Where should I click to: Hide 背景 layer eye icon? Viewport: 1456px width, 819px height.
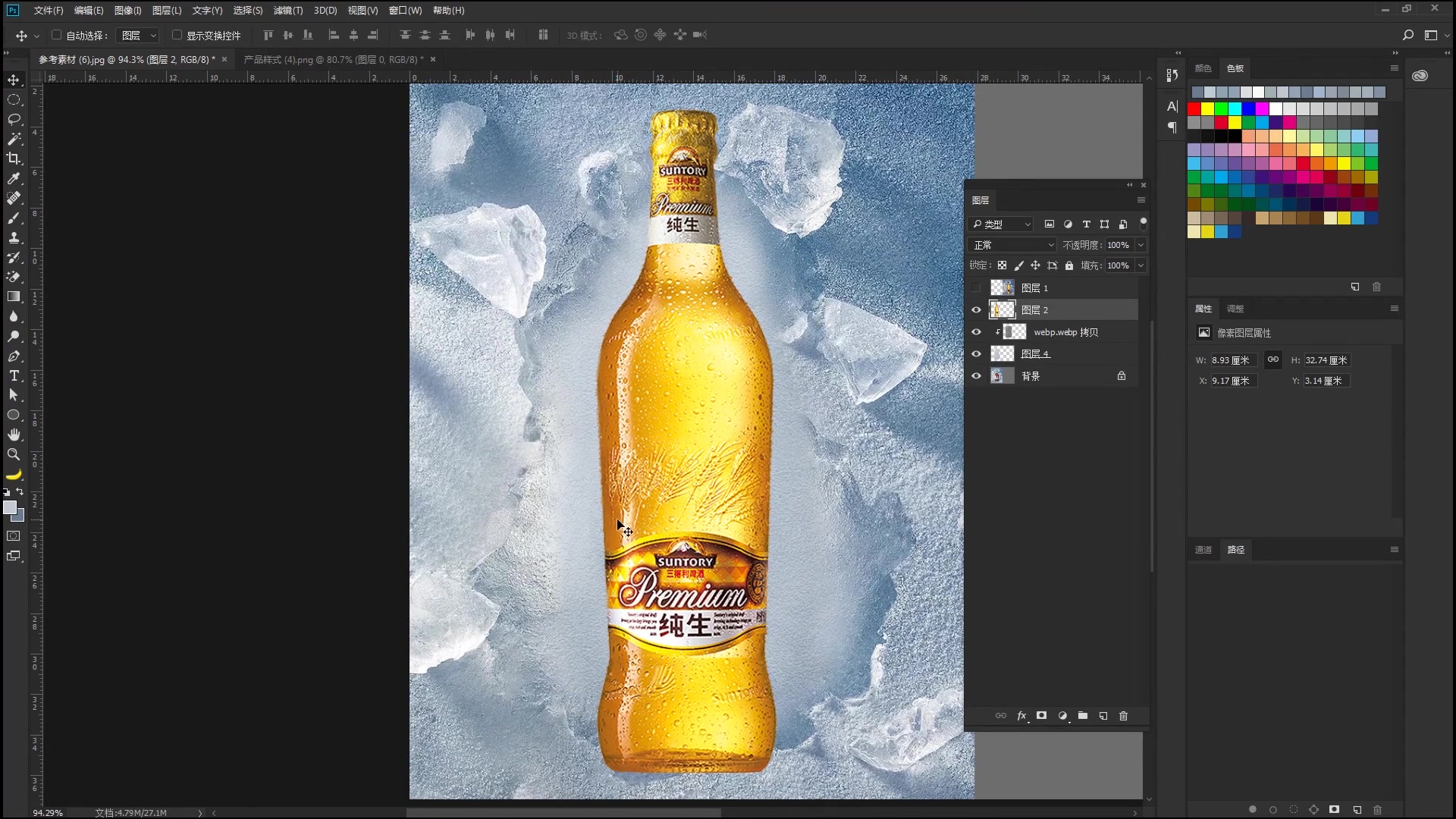coord(977,376)
